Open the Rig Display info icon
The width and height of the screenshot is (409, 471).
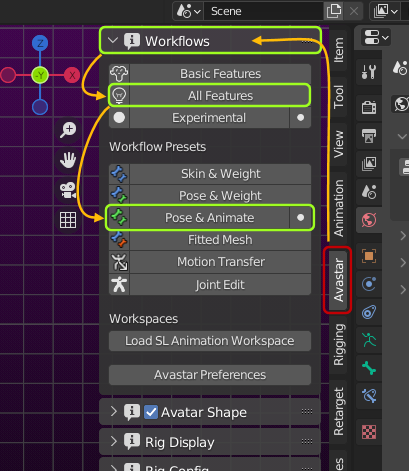(x=132, y=442)
